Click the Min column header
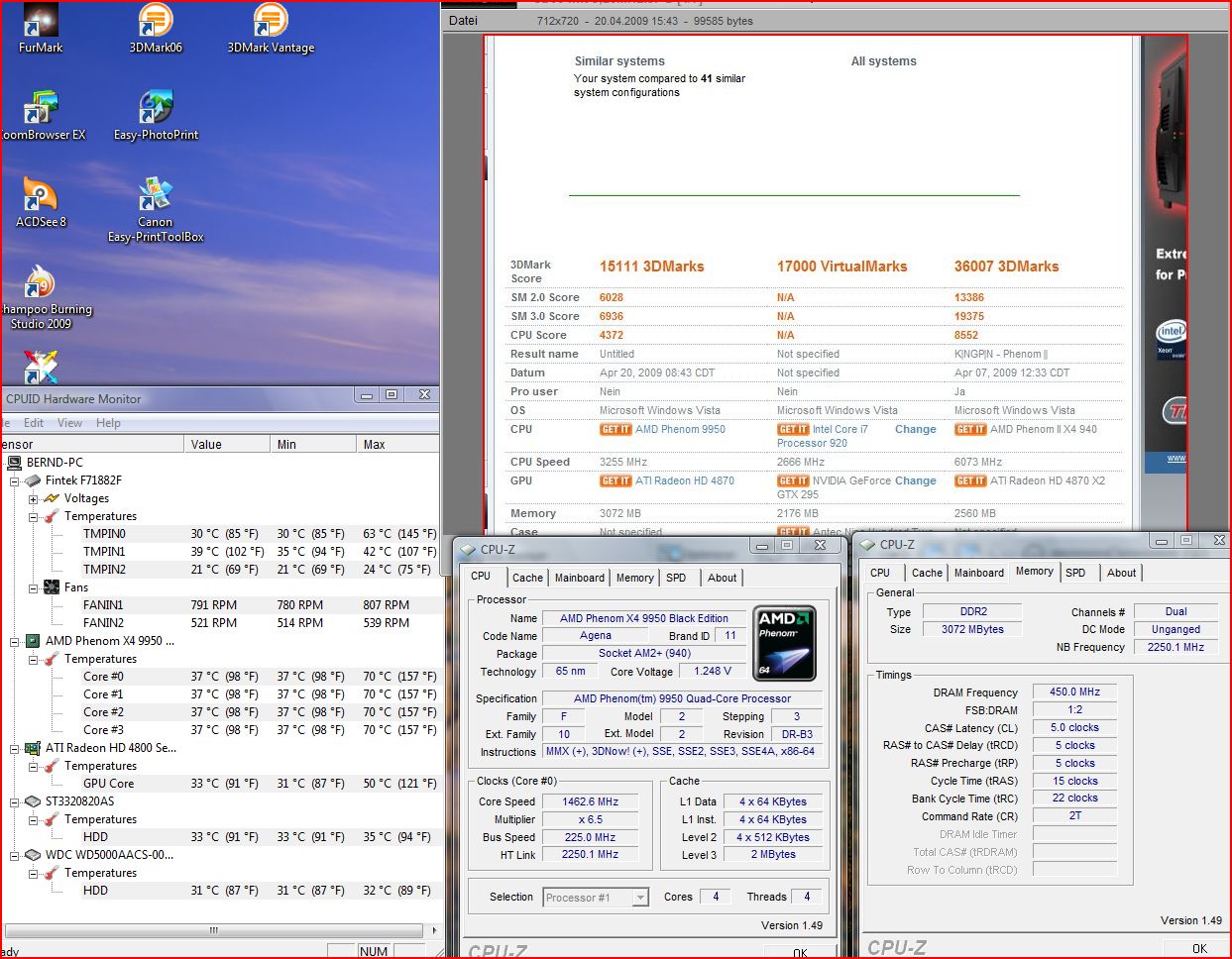This screenshot has width=1232, height=959. point(312,445)
